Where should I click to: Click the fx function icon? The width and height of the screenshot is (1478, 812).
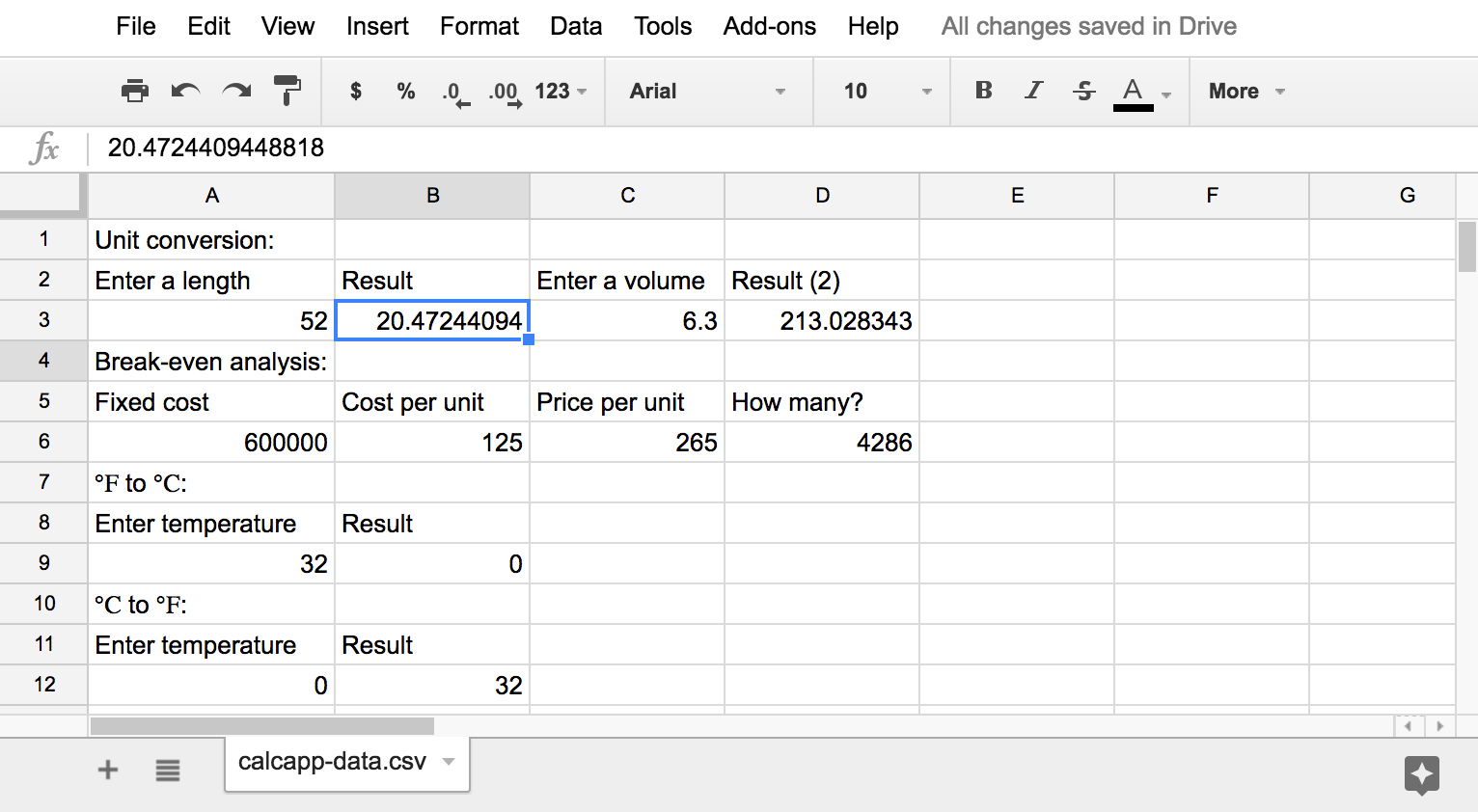44,149
